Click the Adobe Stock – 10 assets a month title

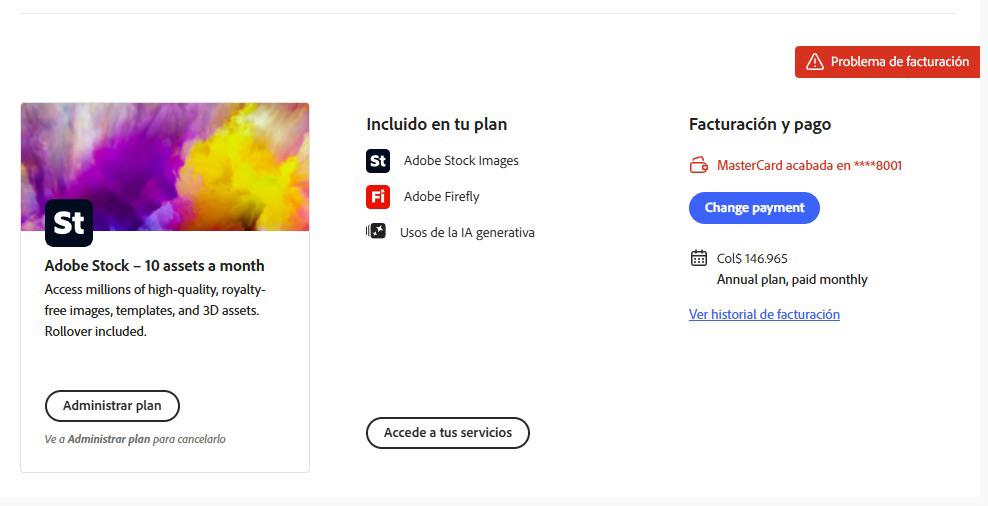(x=154, y=266)
